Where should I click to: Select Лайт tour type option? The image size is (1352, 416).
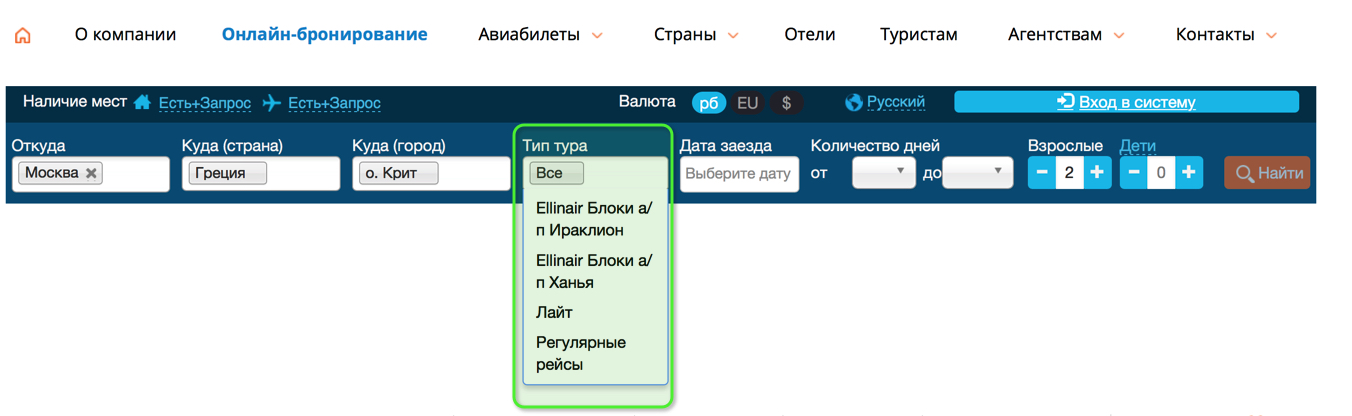[554, 312]
